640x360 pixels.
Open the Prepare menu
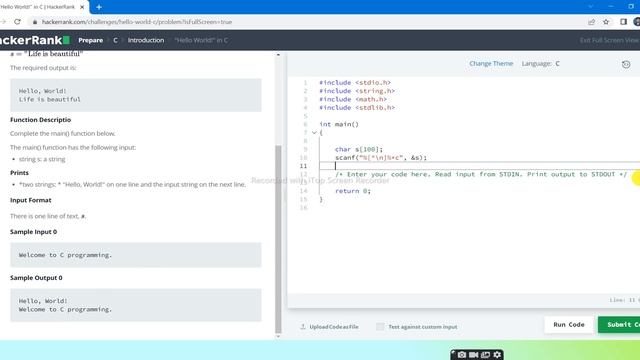click(91, 40)
